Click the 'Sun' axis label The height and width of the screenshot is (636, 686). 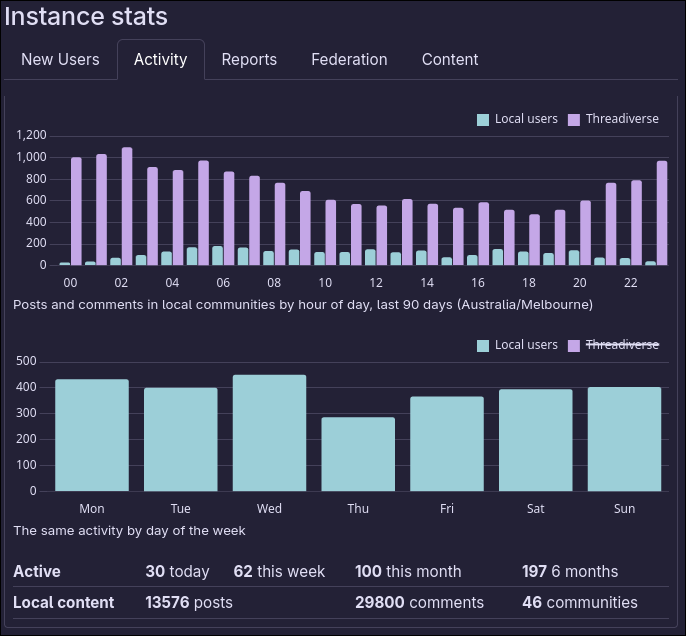tap(624, 509)
